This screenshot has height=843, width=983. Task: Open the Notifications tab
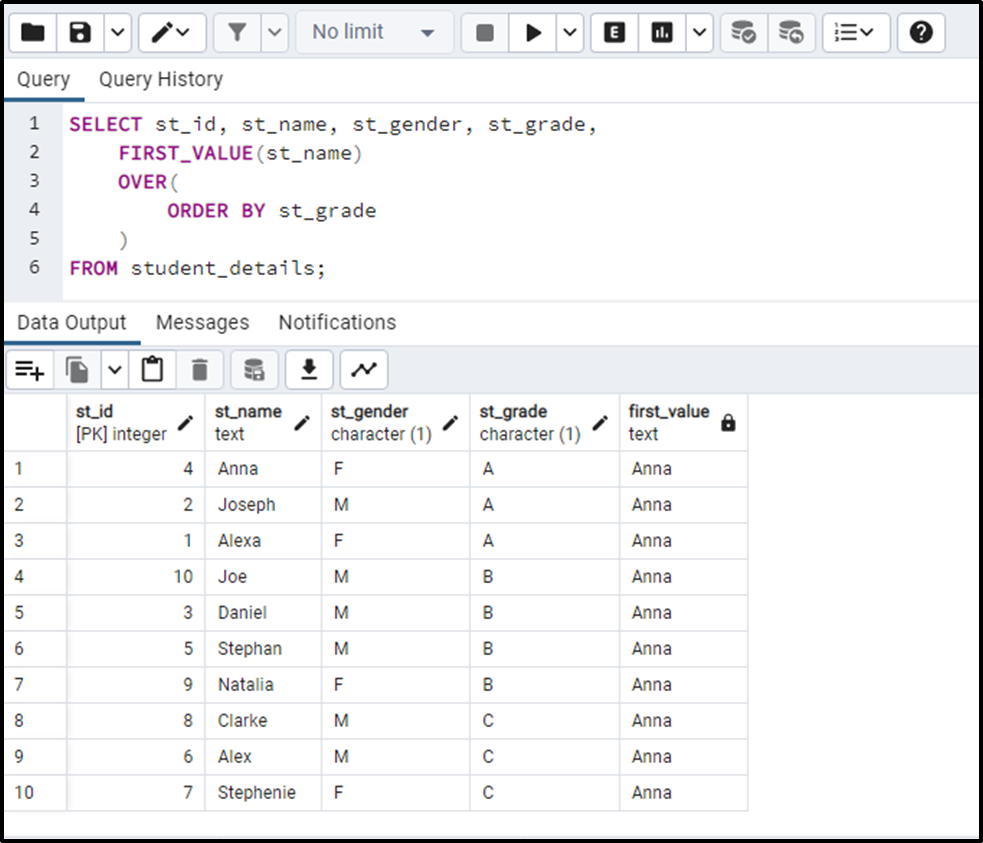pos(337,322)
